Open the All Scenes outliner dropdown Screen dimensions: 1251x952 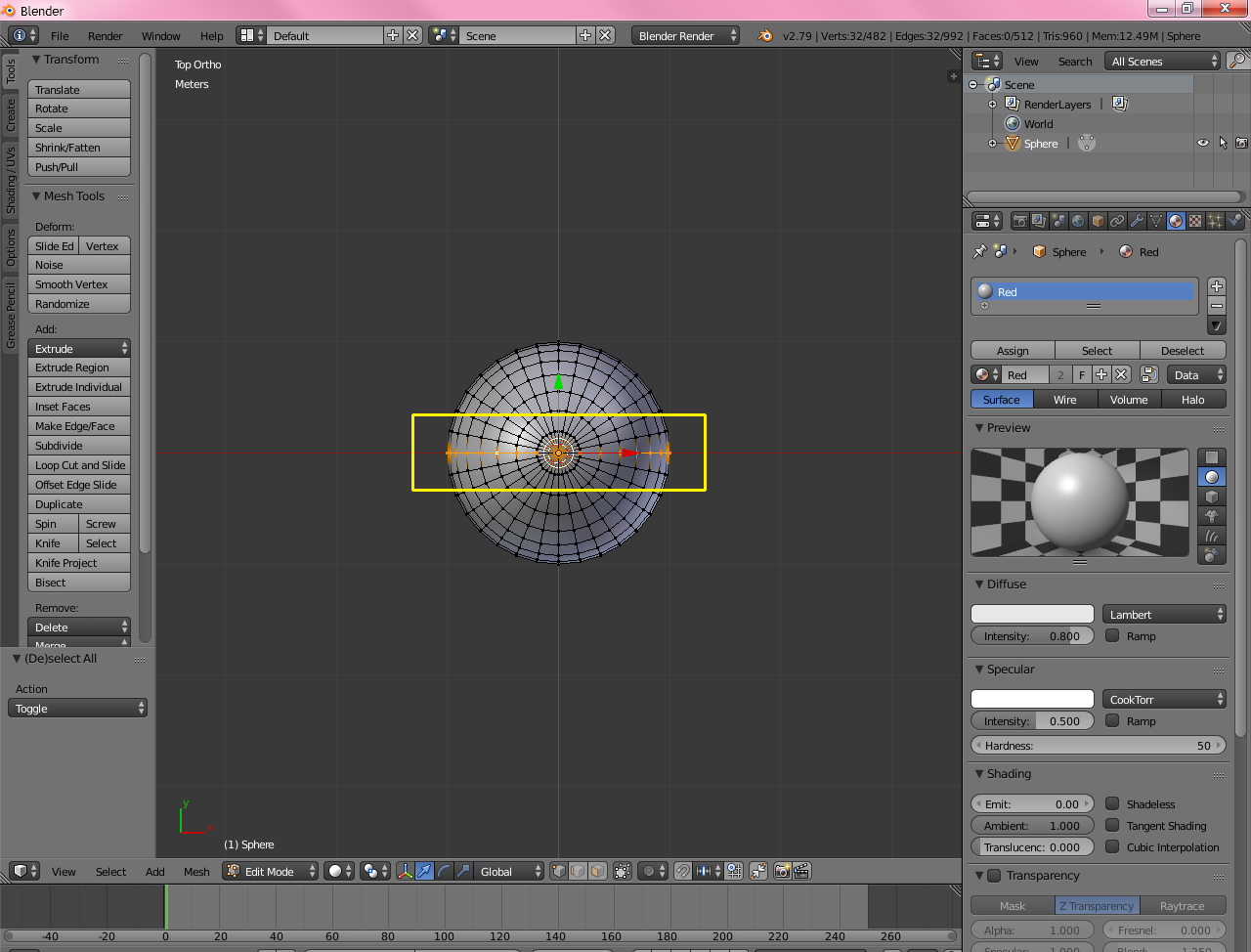(1164, 61)
